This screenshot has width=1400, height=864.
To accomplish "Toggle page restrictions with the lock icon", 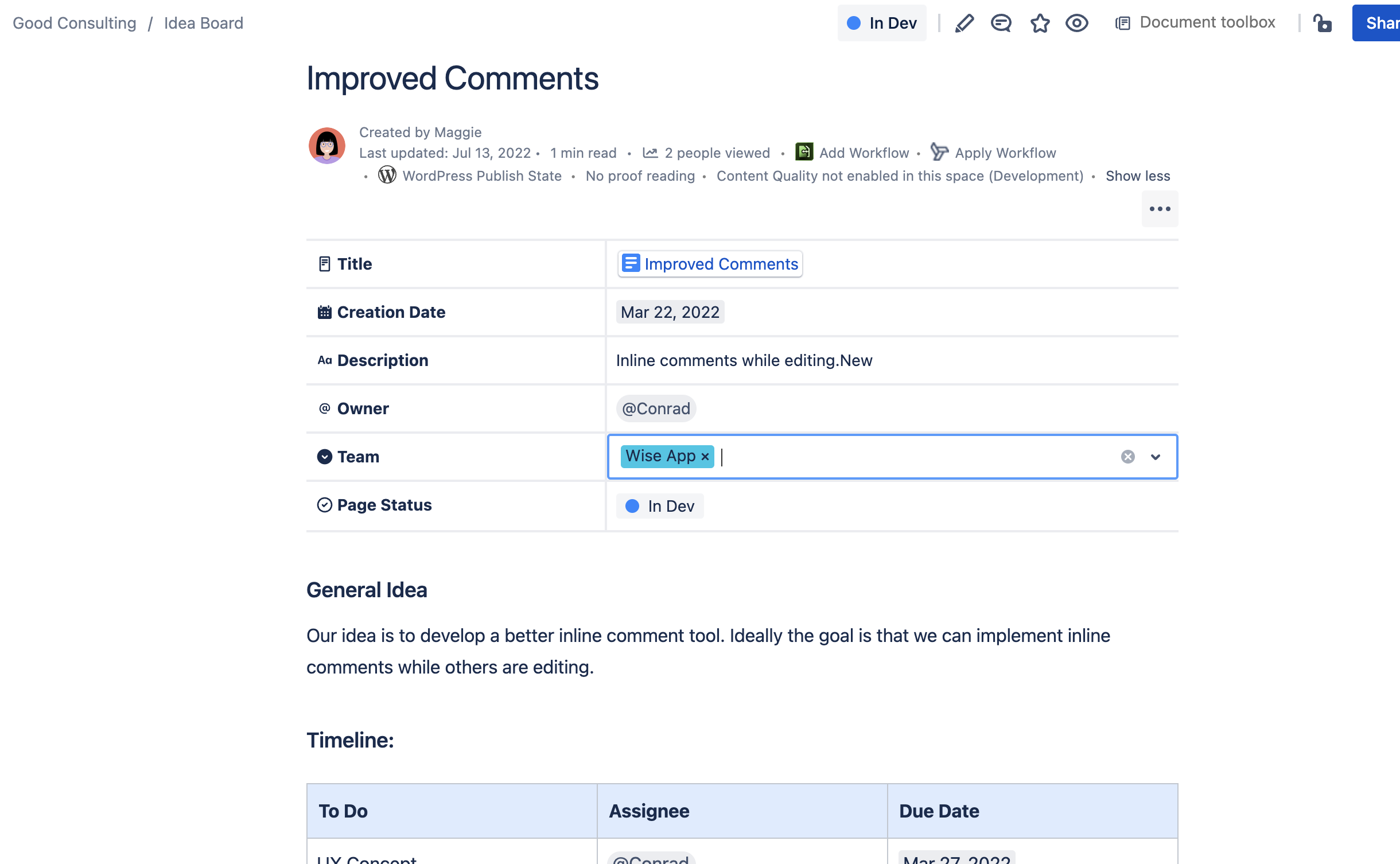I will (1323, 24).
